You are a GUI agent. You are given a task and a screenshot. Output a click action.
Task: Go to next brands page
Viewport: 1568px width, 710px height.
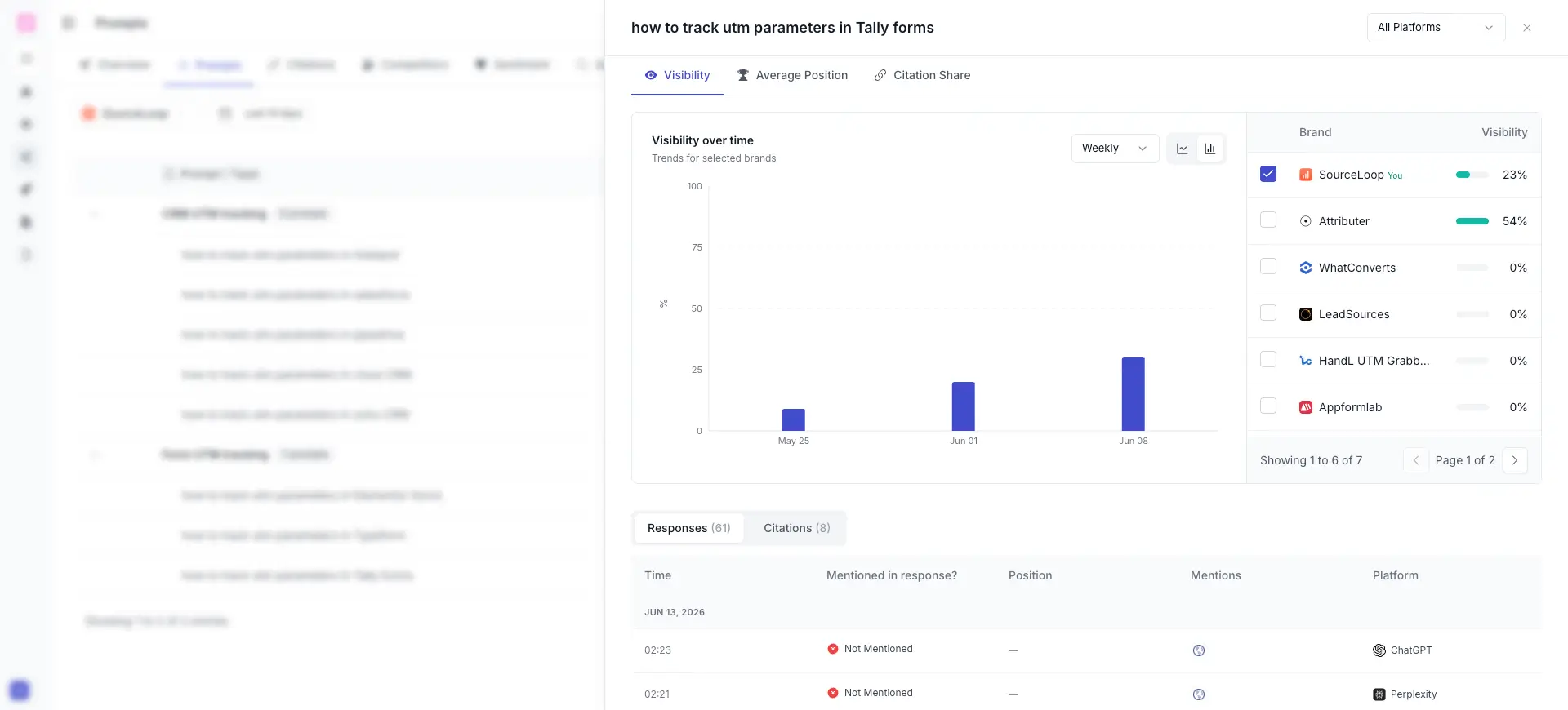(1515, 460)
